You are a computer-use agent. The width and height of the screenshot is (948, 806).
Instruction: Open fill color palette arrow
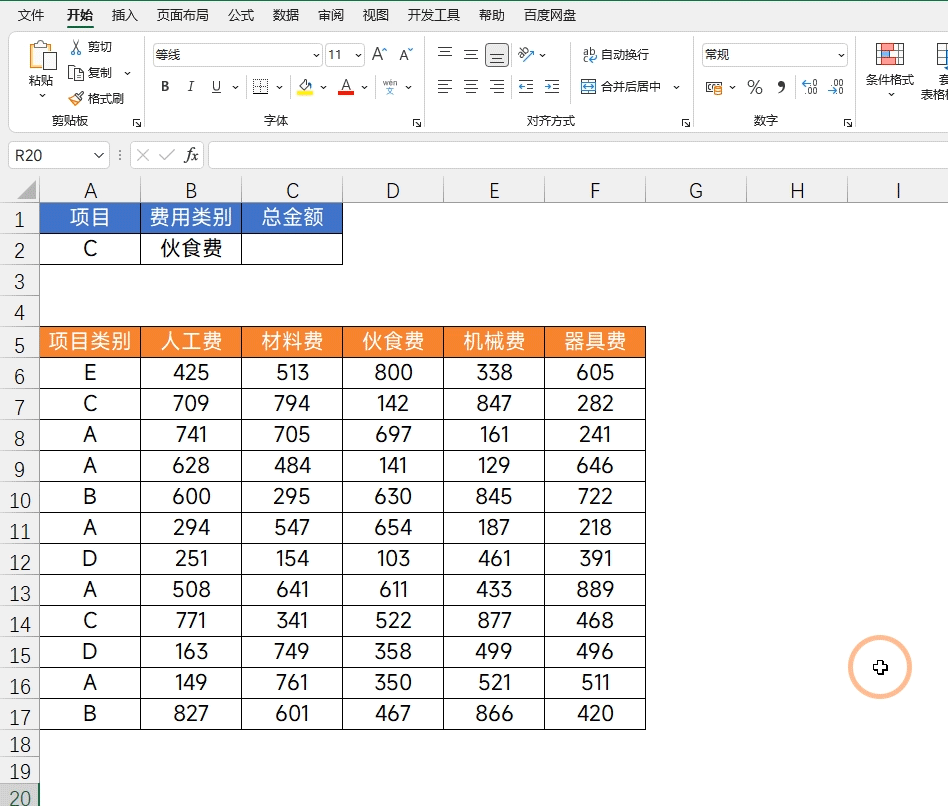click(x=323, y=87)
